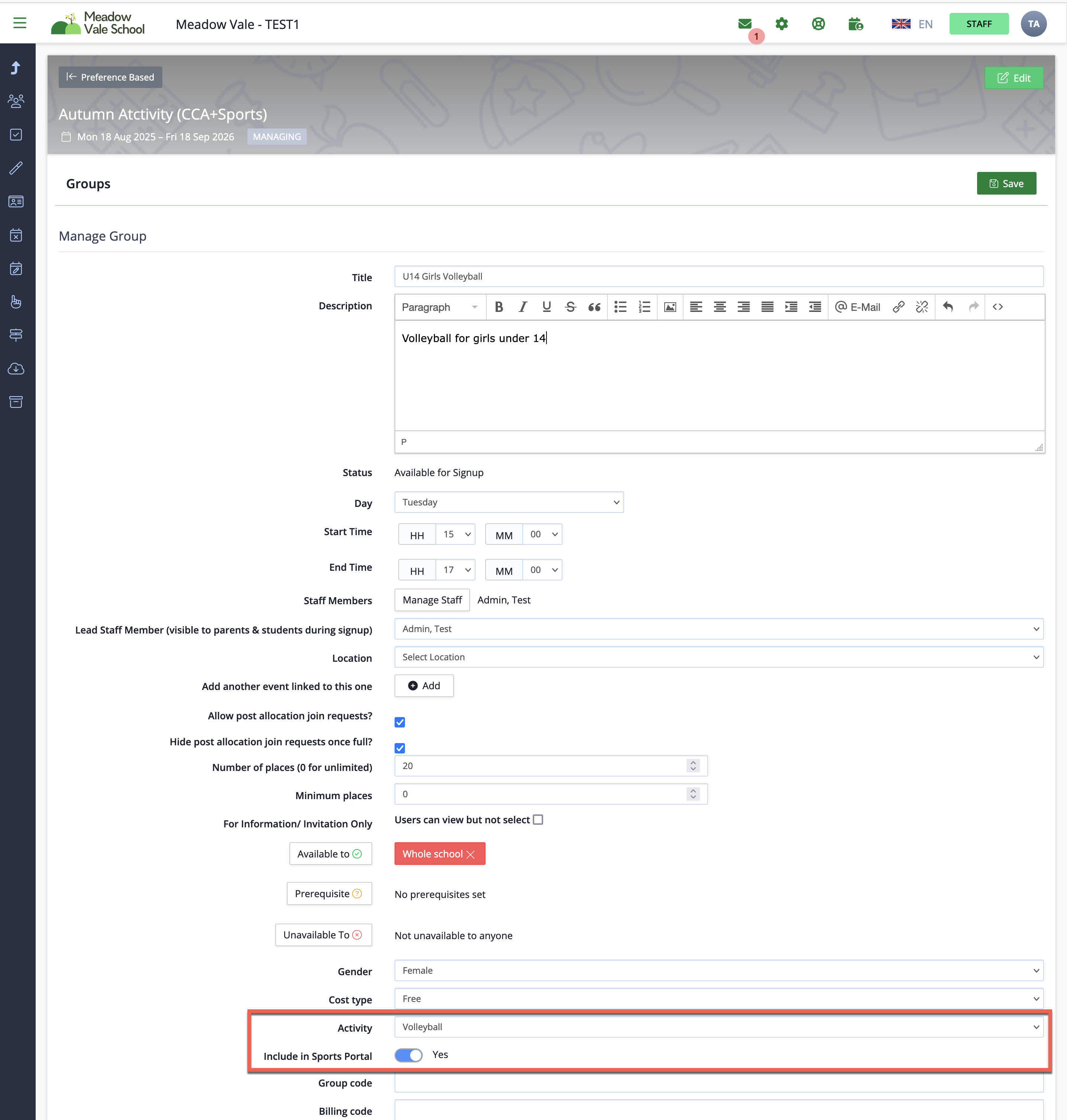1067x1120 pixels.
Task: Open the Paragraph style dropdown
Action: [x=440, y=307]
